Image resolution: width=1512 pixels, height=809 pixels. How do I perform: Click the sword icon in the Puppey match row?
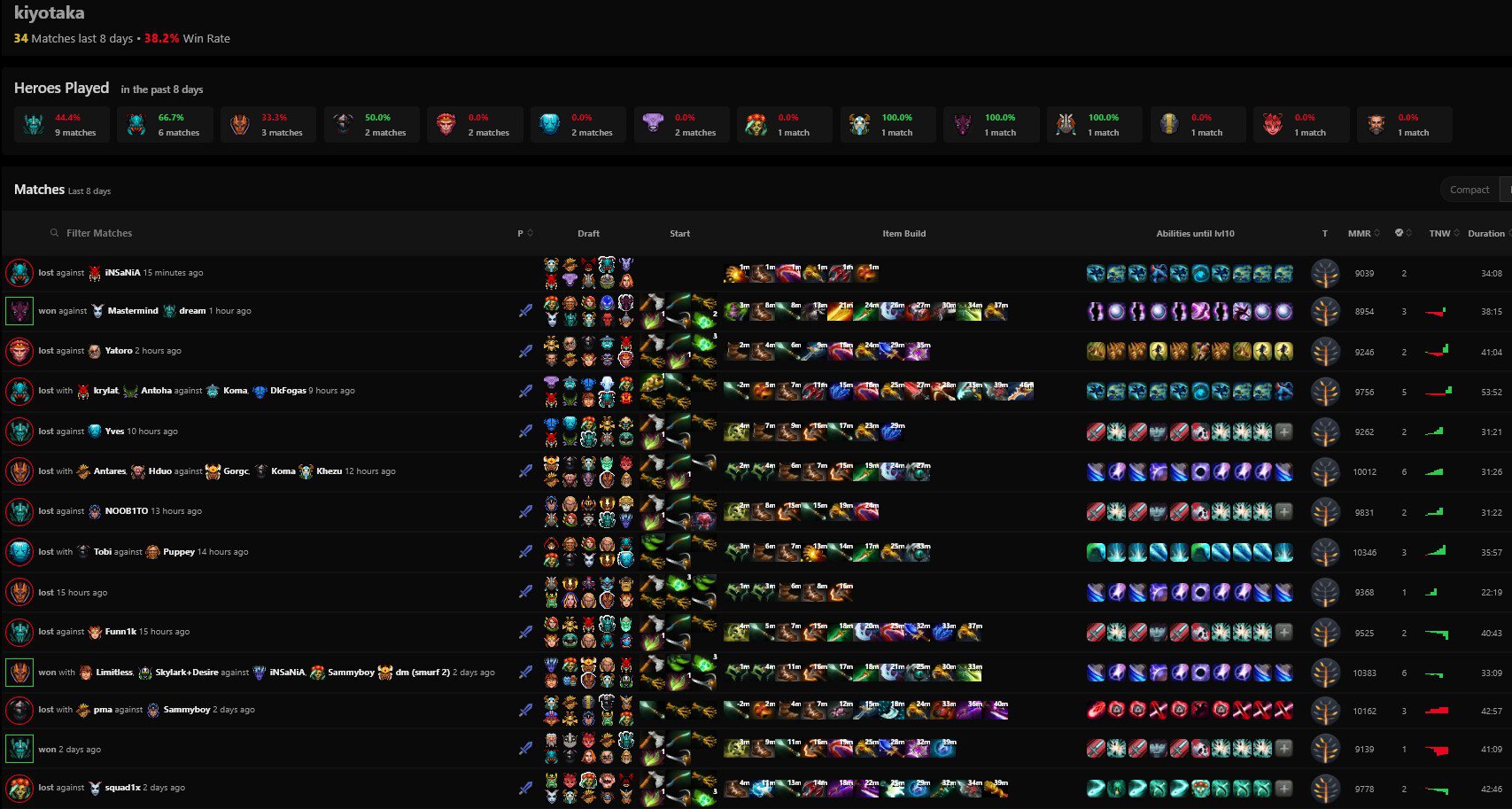coord(525,552)
